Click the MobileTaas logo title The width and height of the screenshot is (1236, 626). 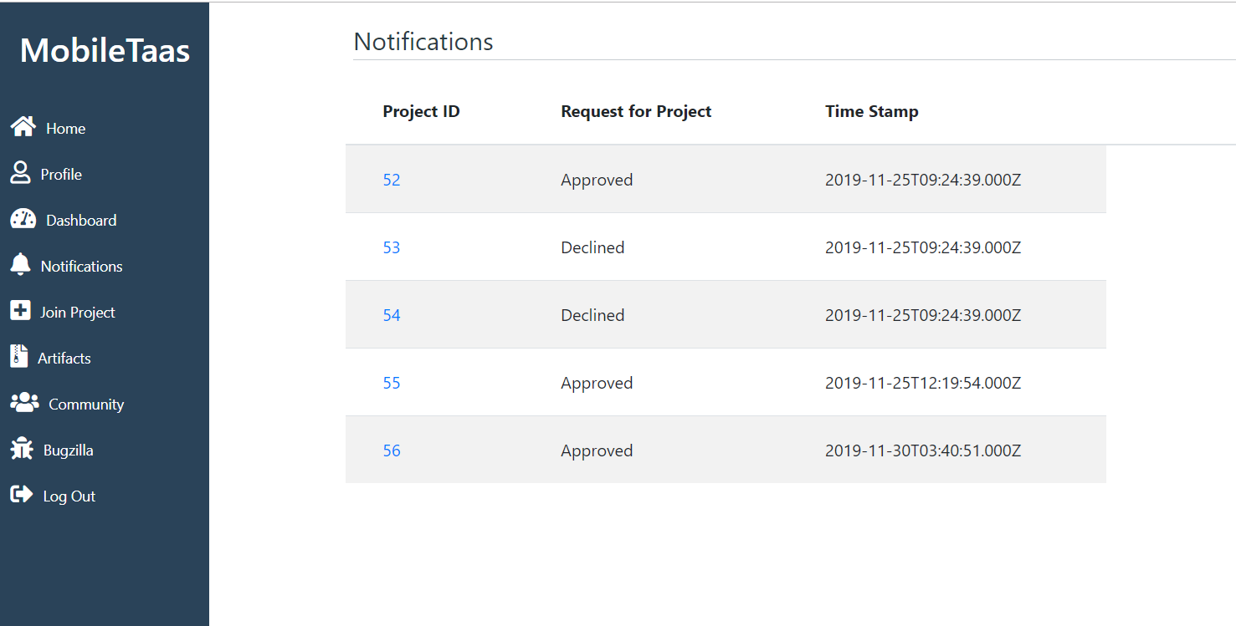coord(105,50)
